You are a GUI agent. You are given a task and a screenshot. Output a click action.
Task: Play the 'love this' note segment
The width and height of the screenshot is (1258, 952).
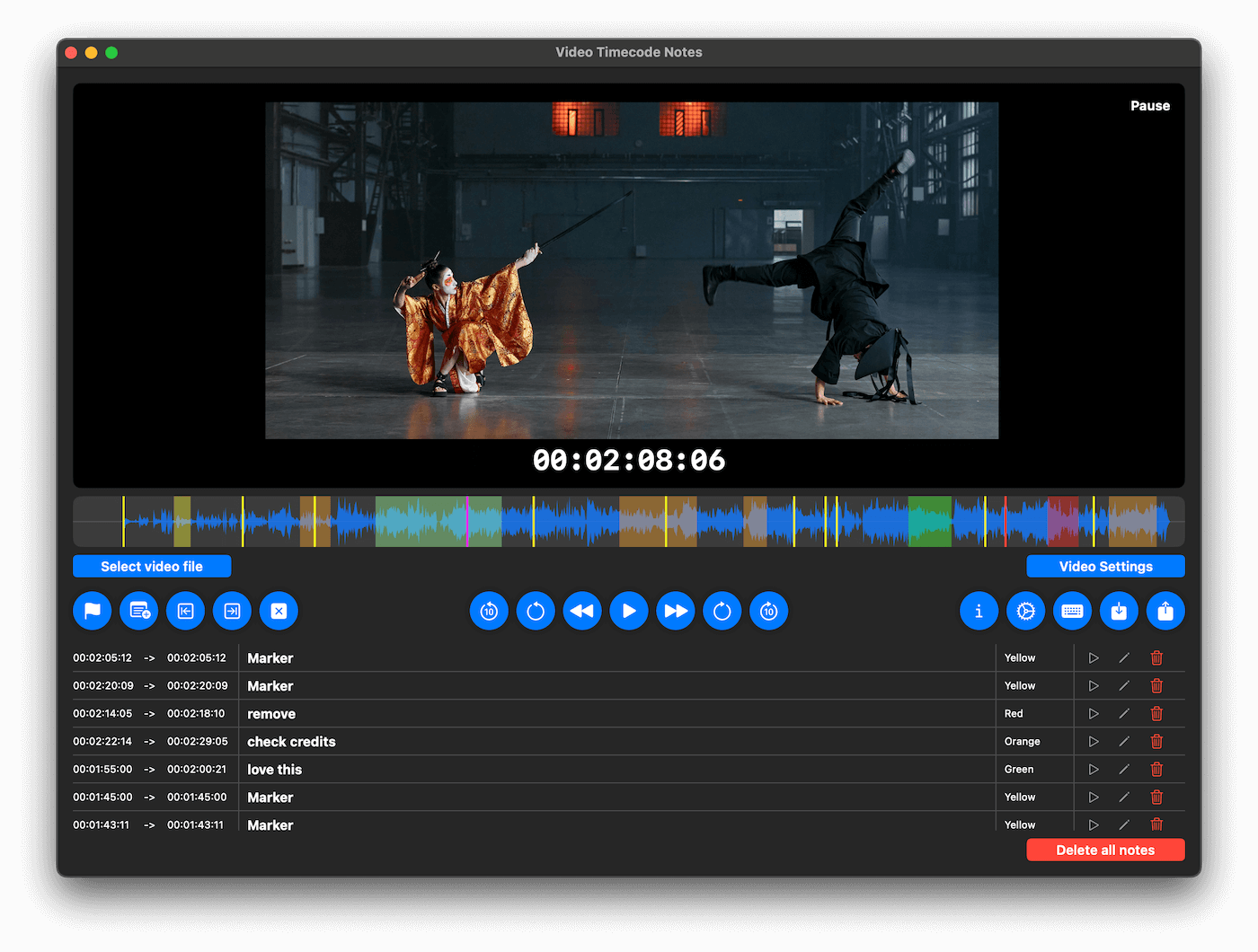(x=1094, y=770)
